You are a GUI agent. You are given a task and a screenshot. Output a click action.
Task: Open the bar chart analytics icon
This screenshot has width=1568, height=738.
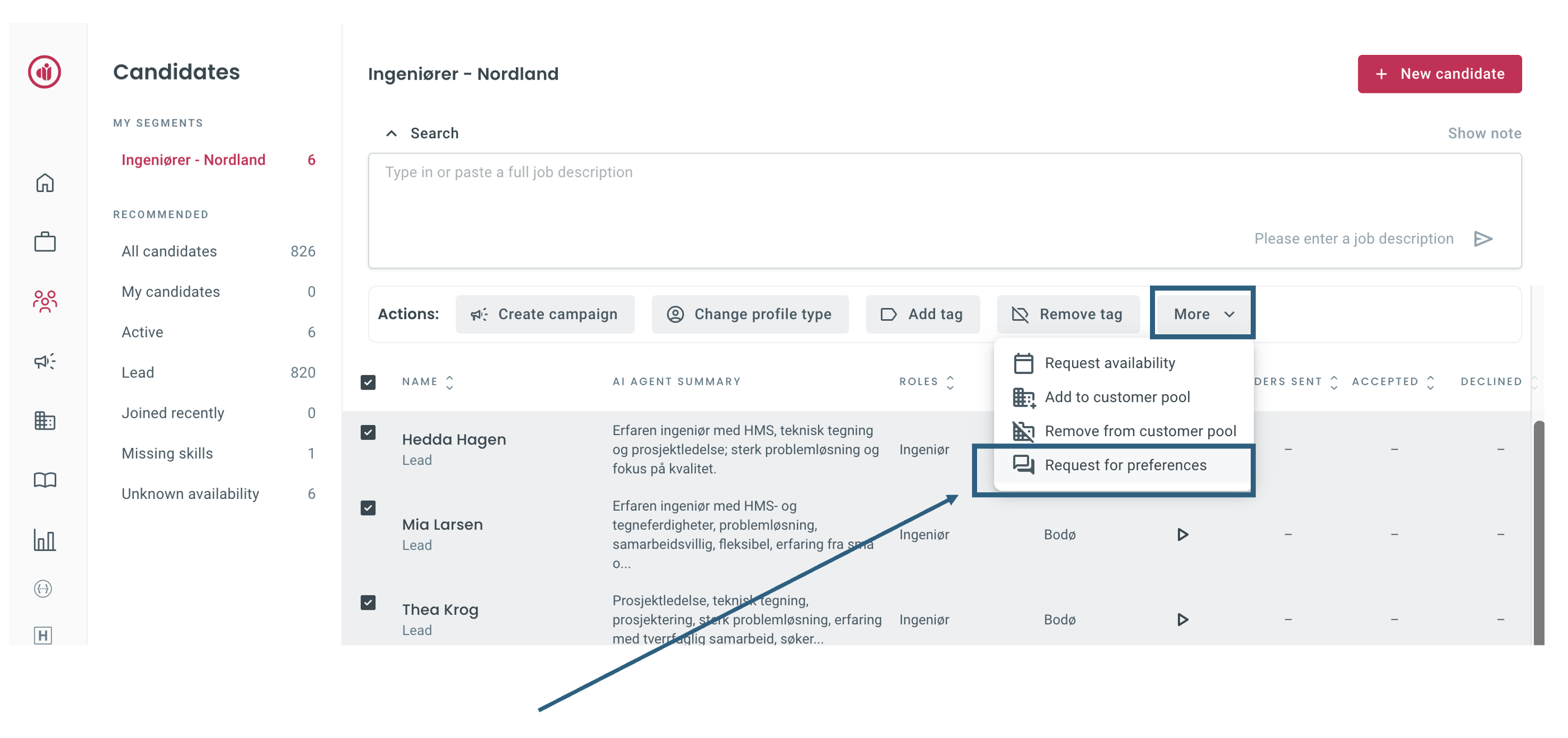click(x=44, y=539)
